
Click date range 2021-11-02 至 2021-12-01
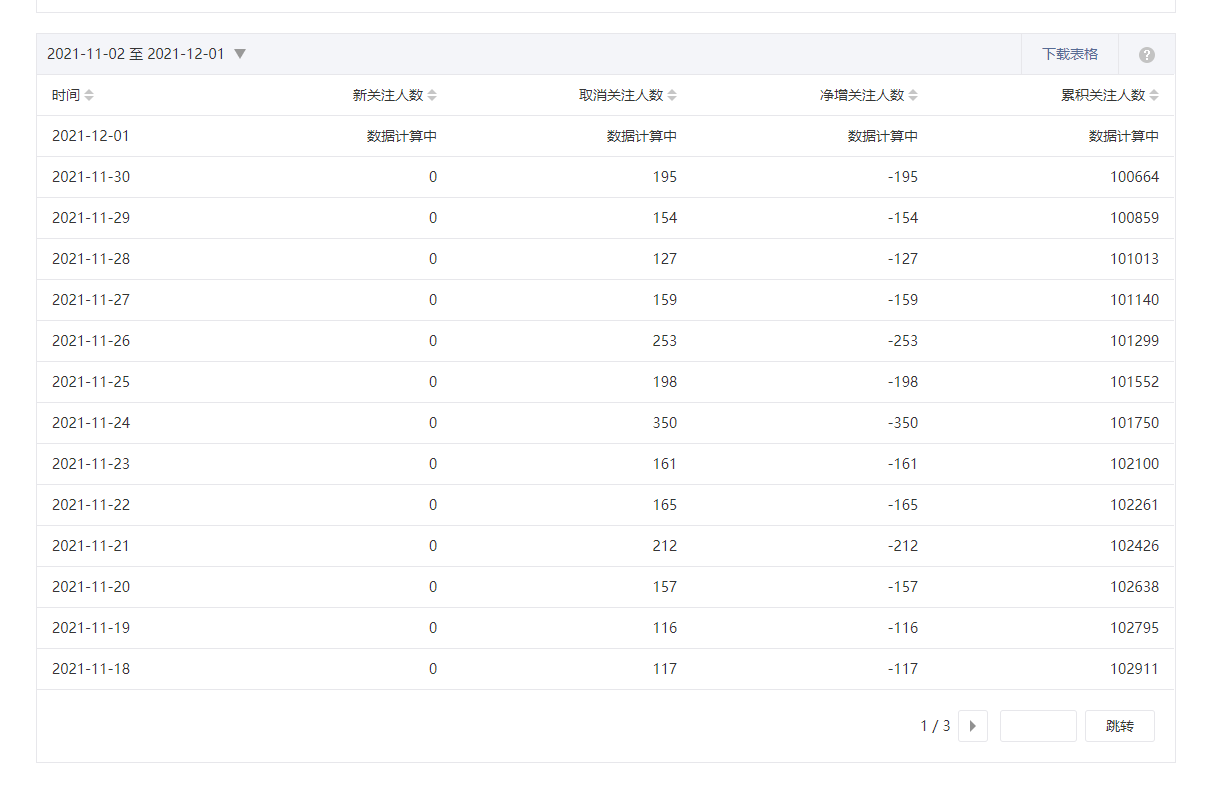click(x=136, y=54)
